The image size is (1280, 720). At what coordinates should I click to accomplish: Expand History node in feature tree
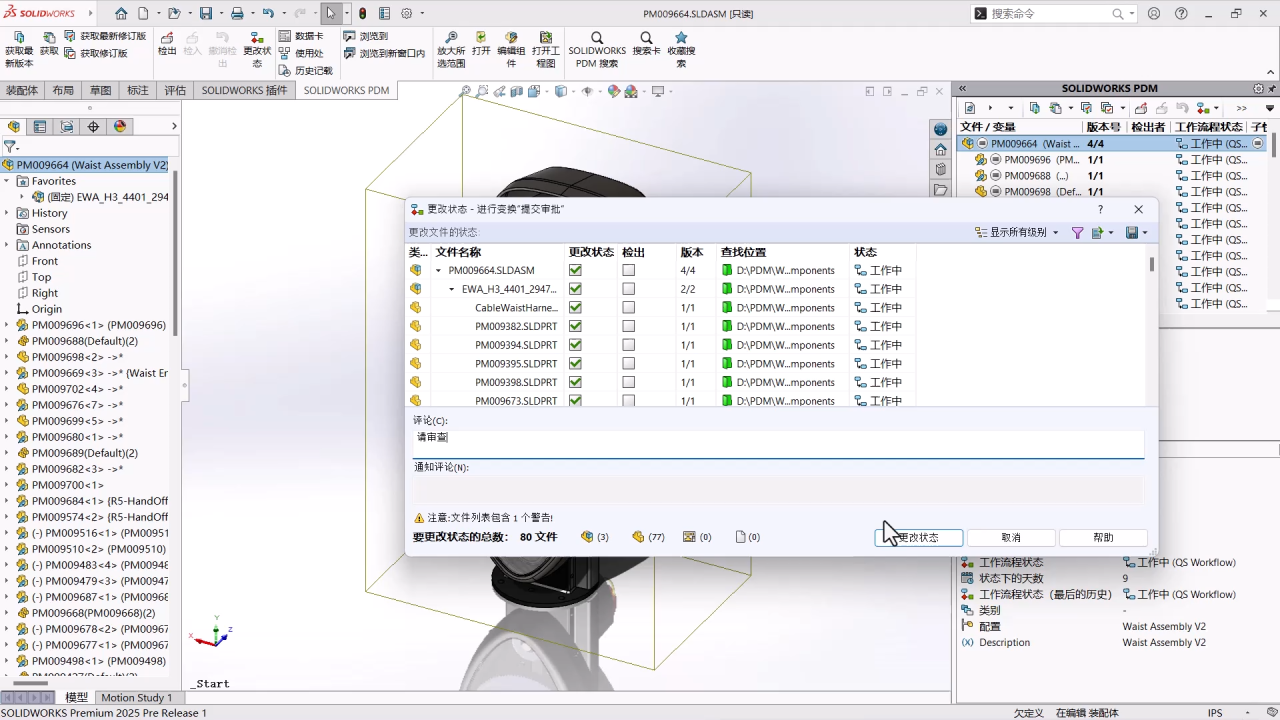pyautogui.click(x=7, y=213)
